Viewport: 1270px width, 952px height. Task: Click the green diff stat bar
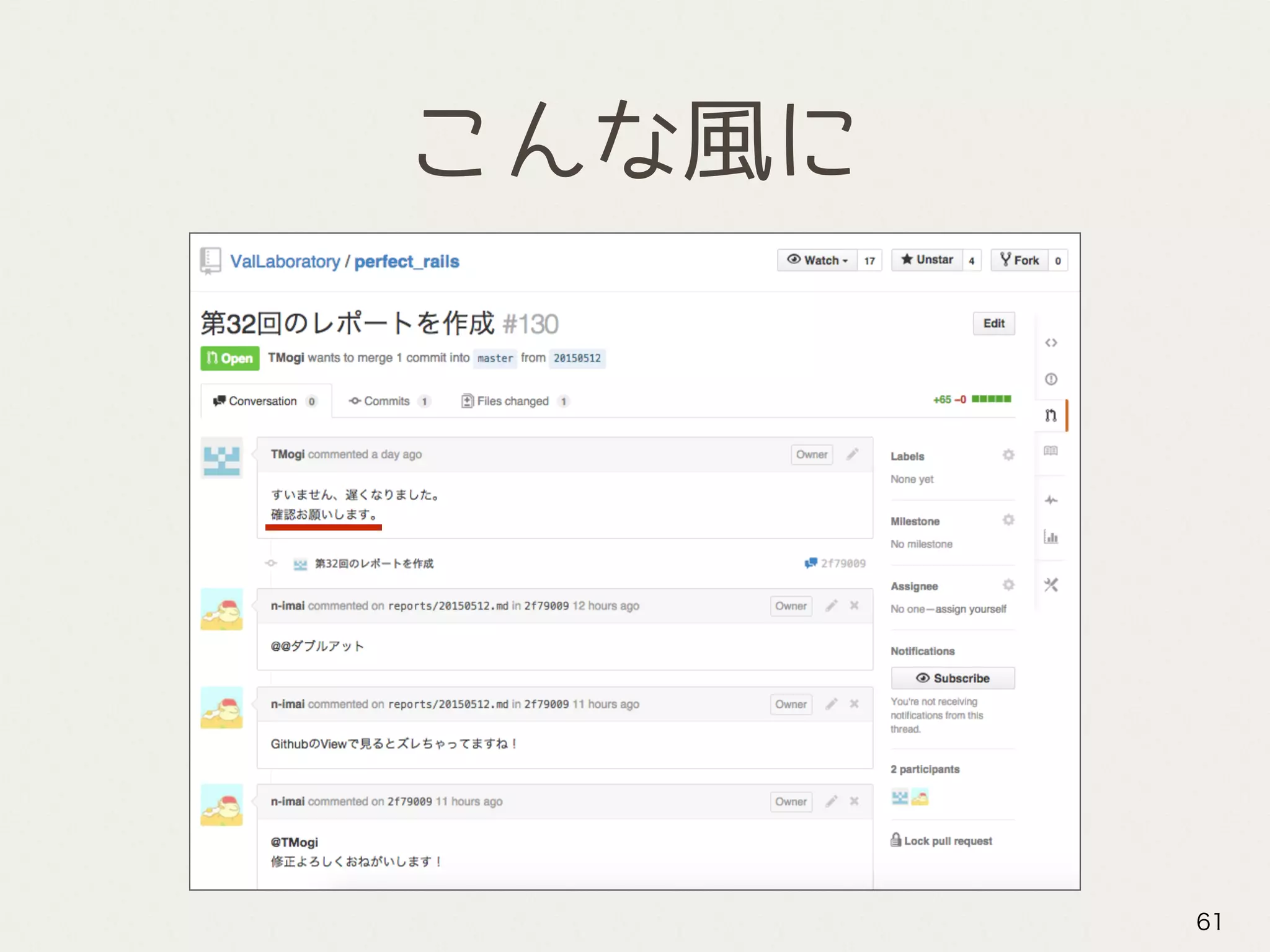click(x=991, y=399)
